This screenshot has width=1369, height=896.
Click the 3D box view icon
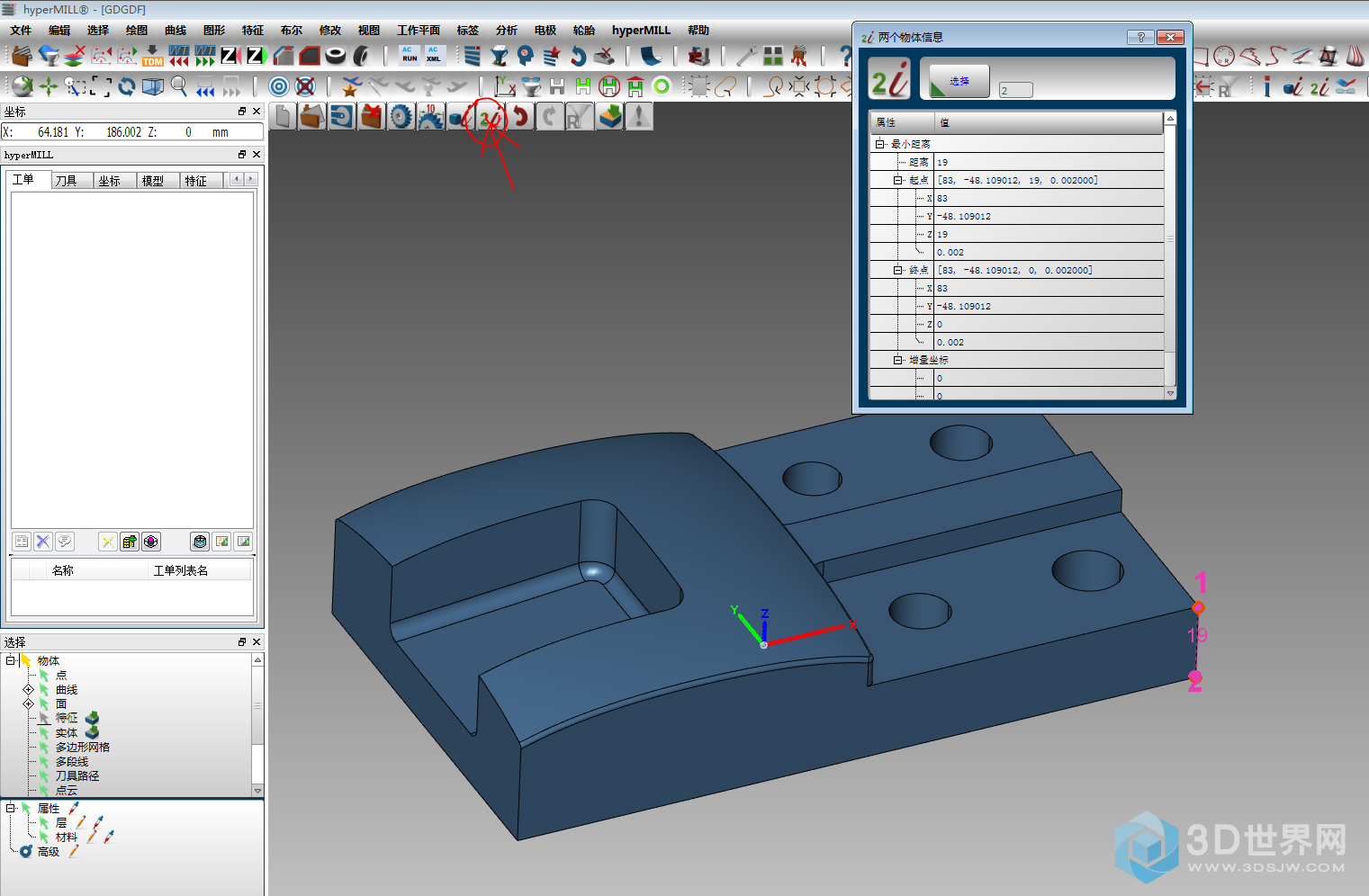coord(153,86)
